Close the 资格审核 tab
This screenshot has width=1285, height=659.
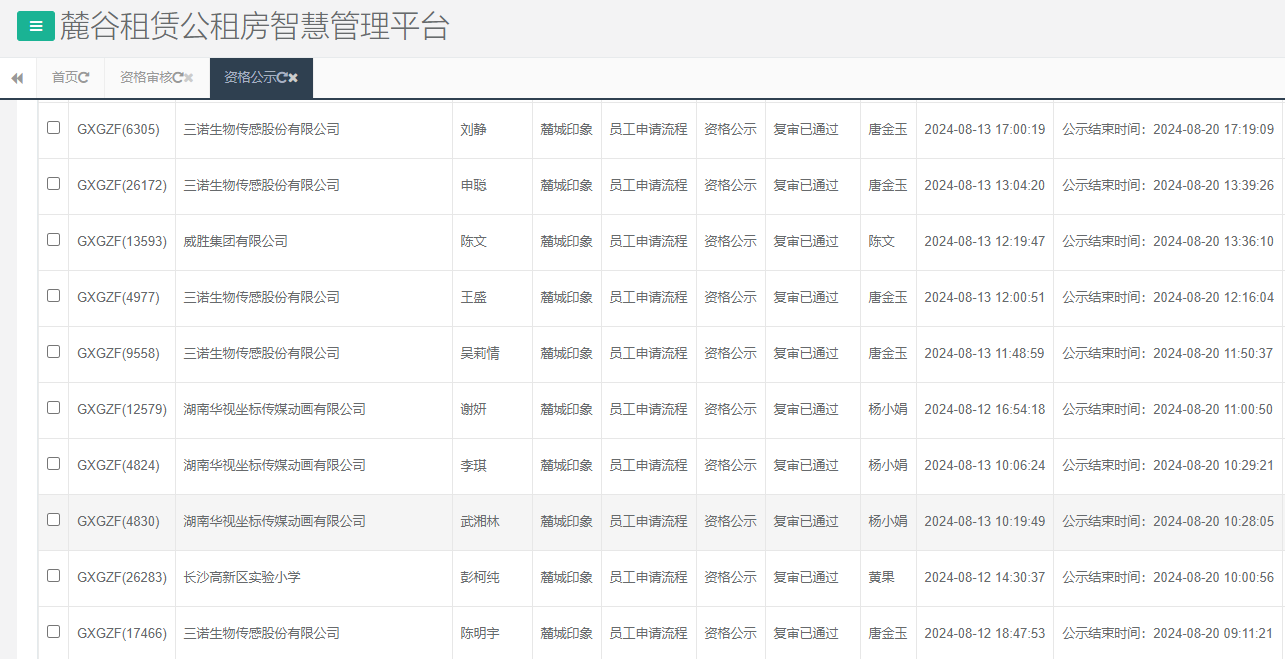(188, 77)
